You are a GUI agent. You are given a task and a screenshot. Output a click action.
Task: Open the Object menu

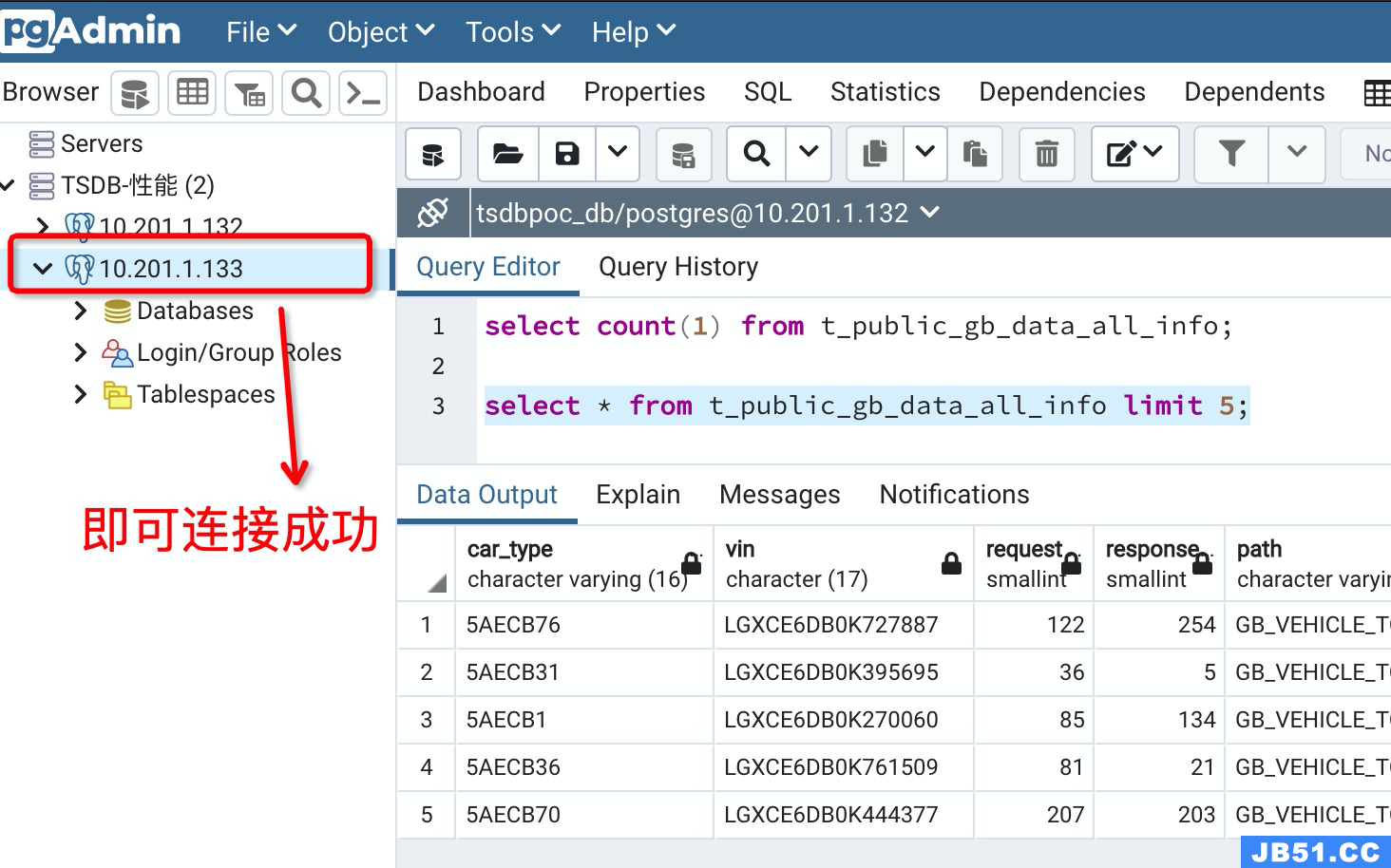pyautogui.click(x=381, y=32)
